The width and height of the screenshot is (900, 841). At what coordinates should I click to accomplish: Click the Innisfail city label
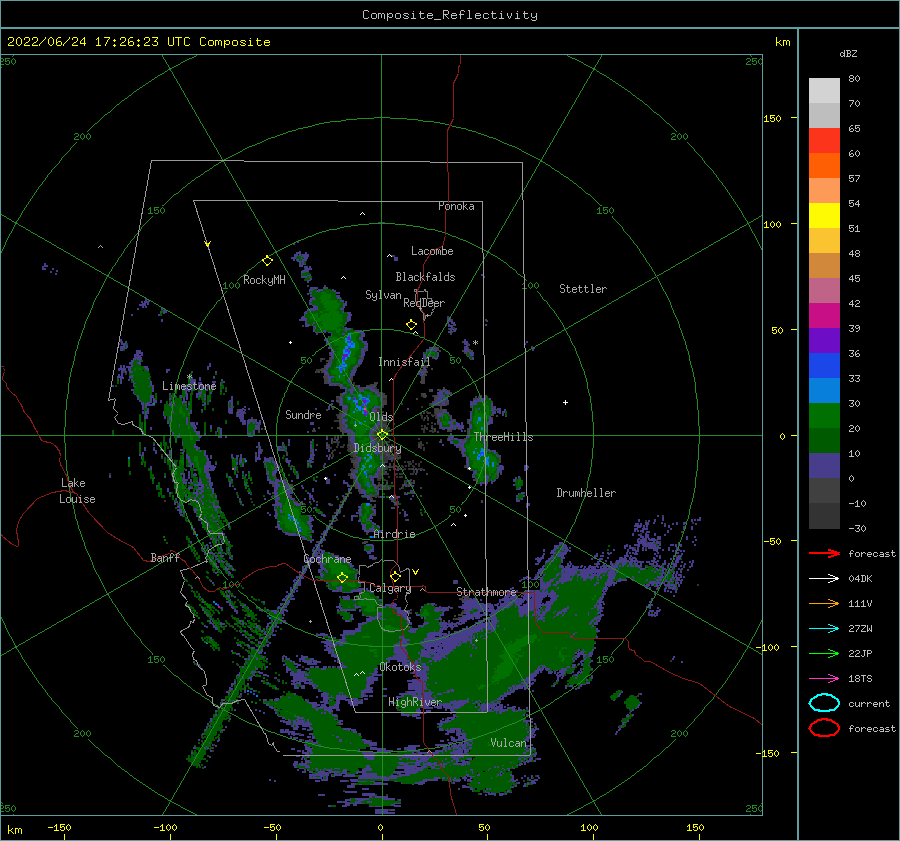[404, 362]
